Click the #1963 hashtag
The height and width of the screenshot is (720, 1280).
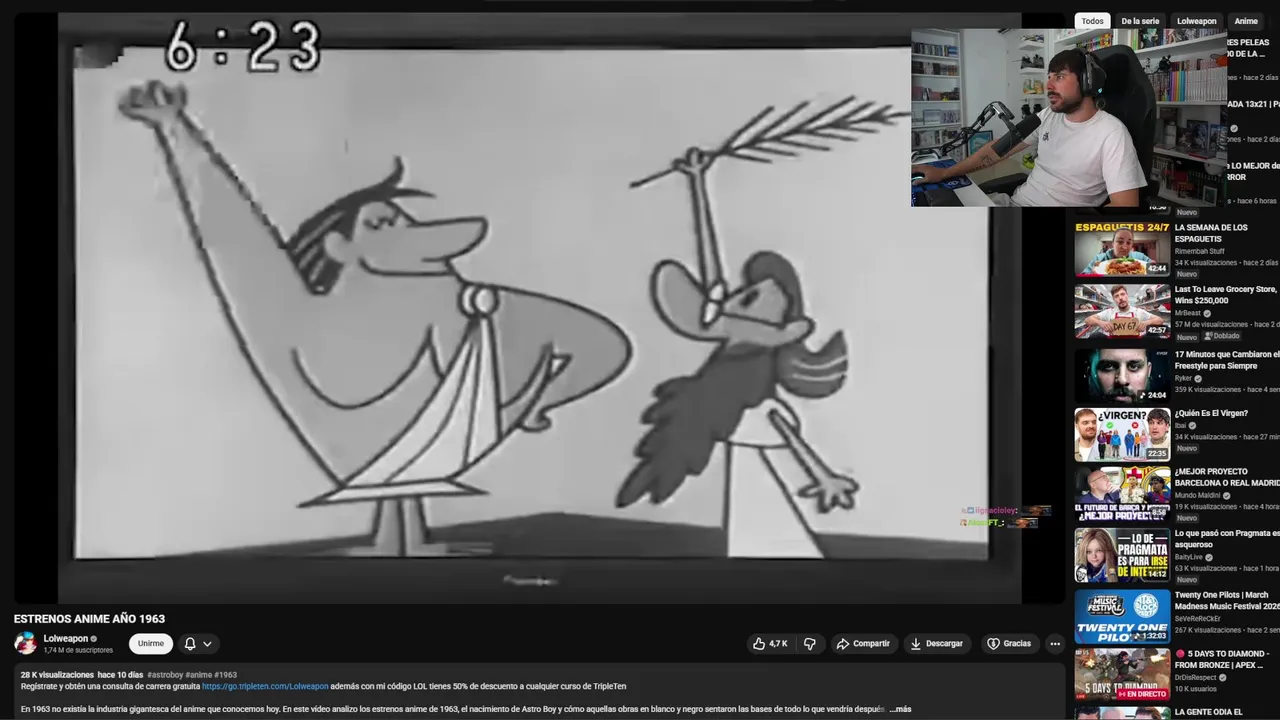coord(226,675)
